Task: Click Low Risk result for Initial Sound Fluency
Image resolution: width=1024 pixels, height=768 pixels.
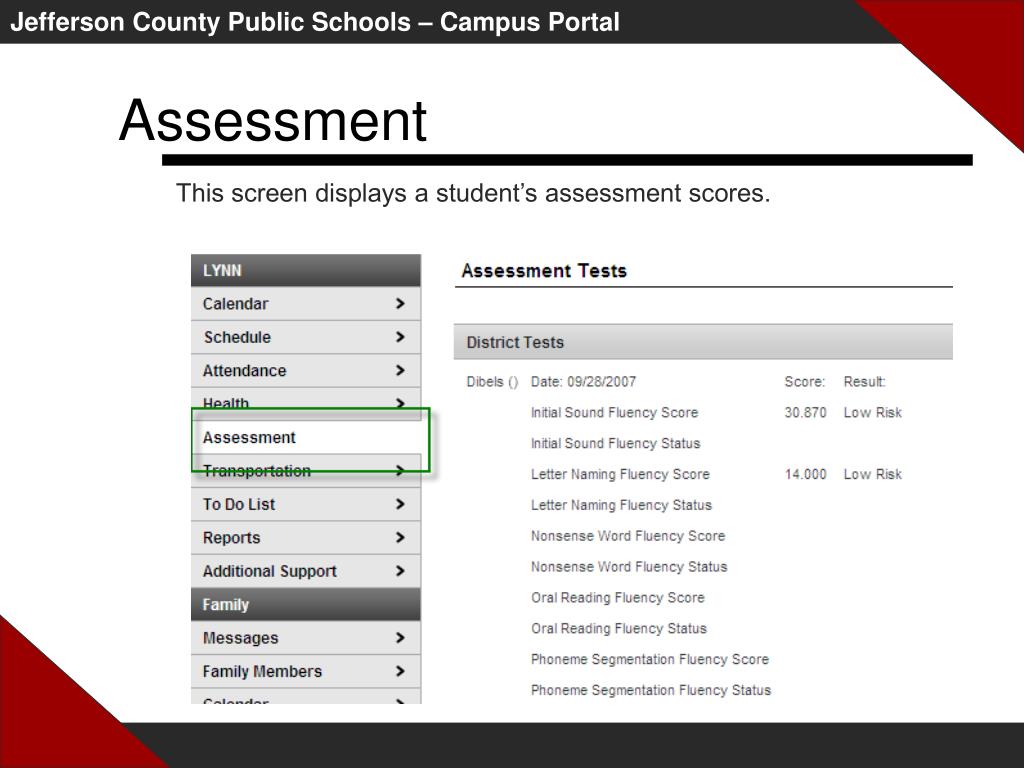Action: [872, 413]
